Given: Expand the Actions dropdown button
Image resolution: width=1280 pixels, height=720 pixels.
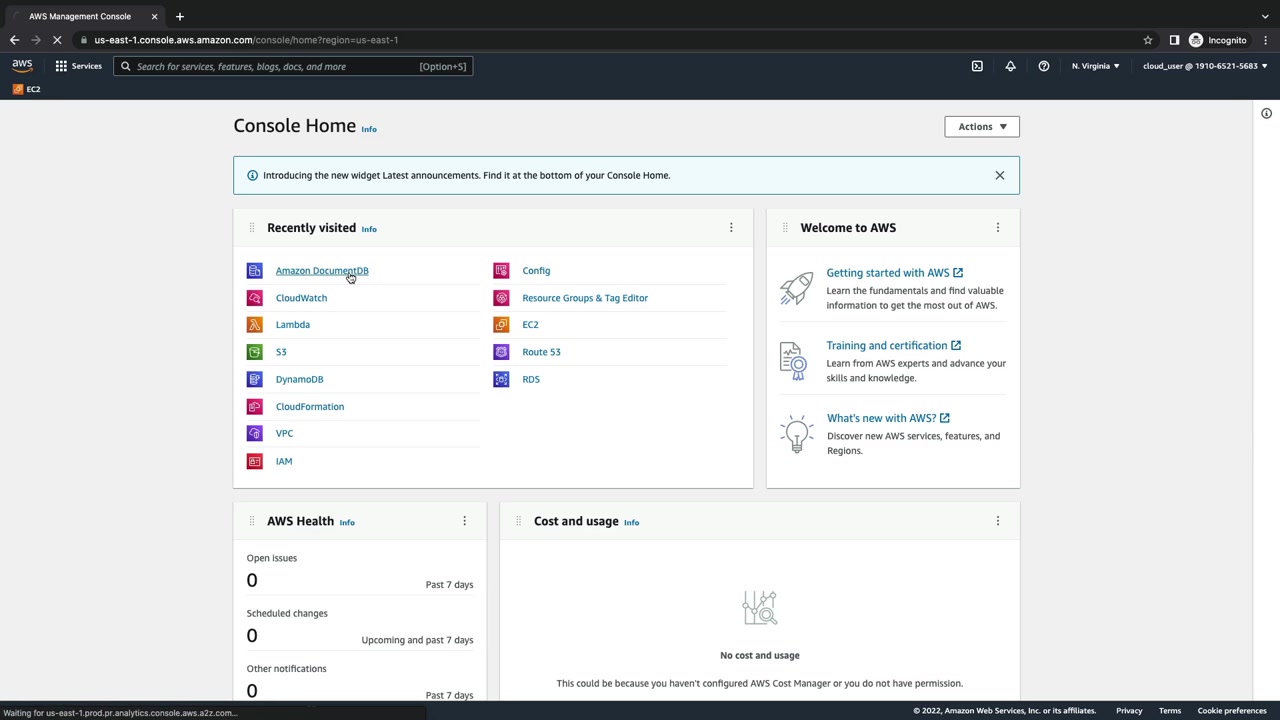Looking at the screenshot, I should pos(981,127).
